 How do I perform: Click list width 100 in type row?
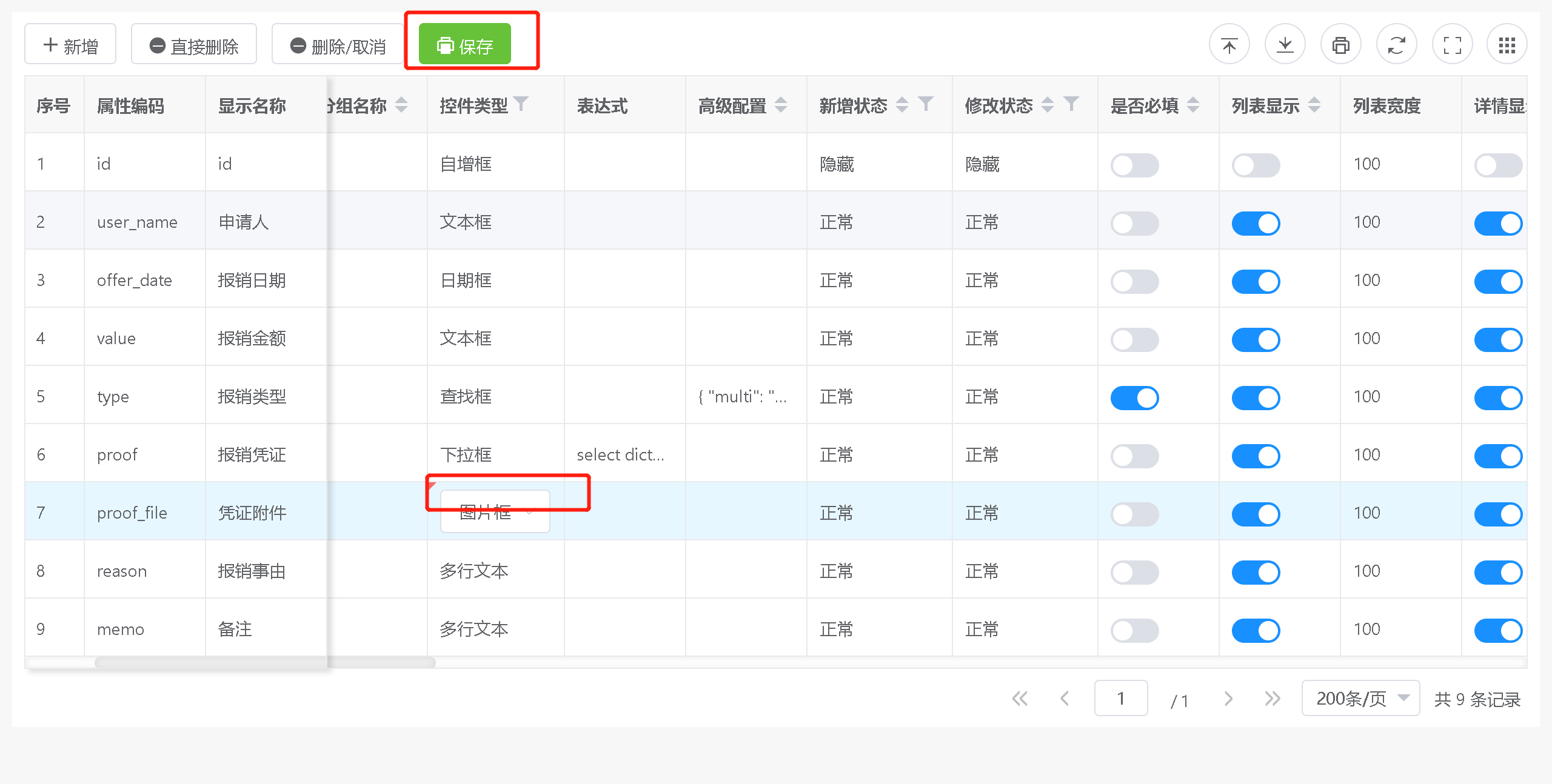click(x=1367, y=396)
